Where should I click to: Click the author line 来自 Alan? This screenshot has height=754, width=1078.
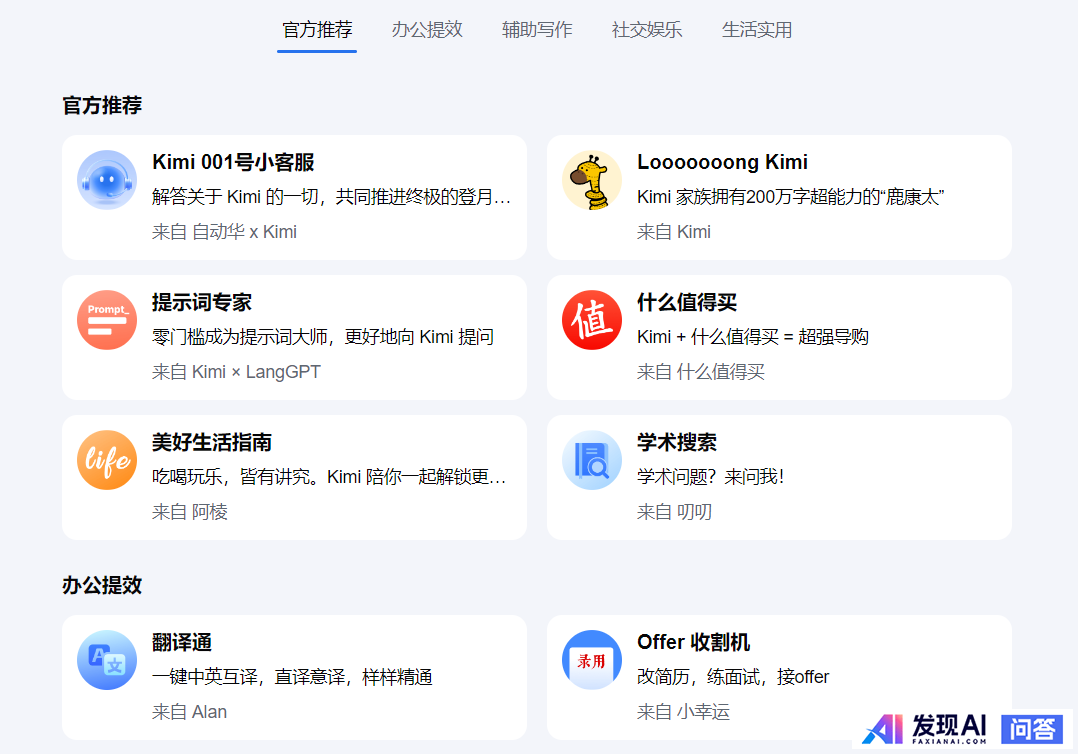[x=190, y=712]
